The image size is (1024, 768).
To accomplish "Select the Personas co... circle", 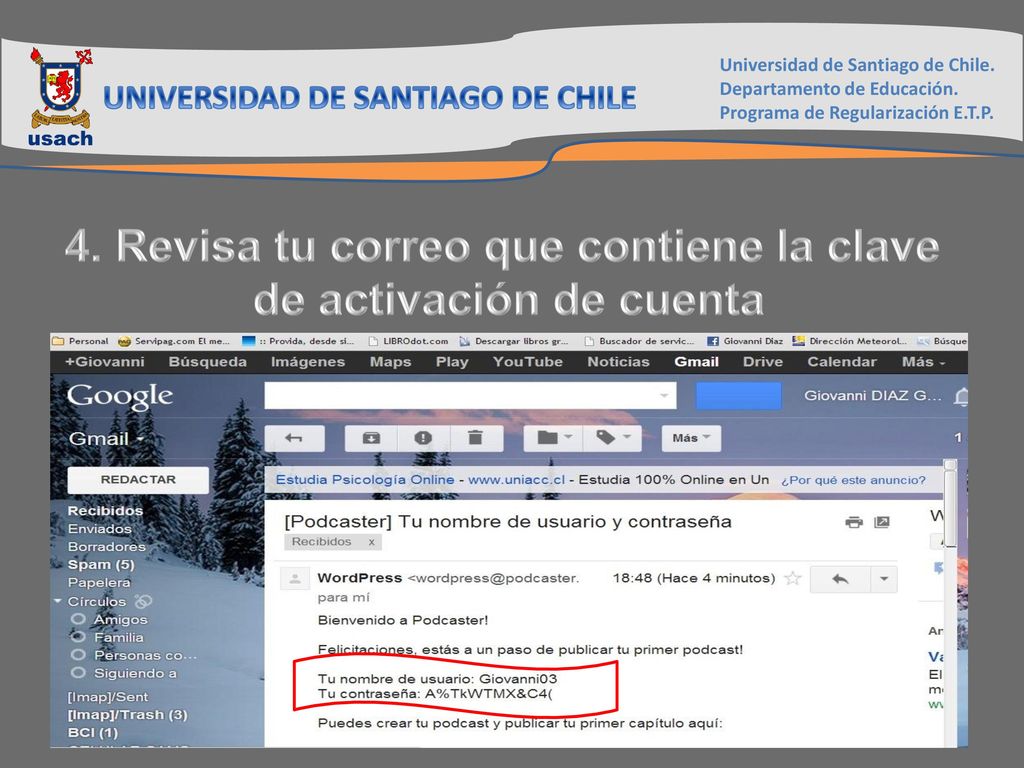I will point(146,655).
